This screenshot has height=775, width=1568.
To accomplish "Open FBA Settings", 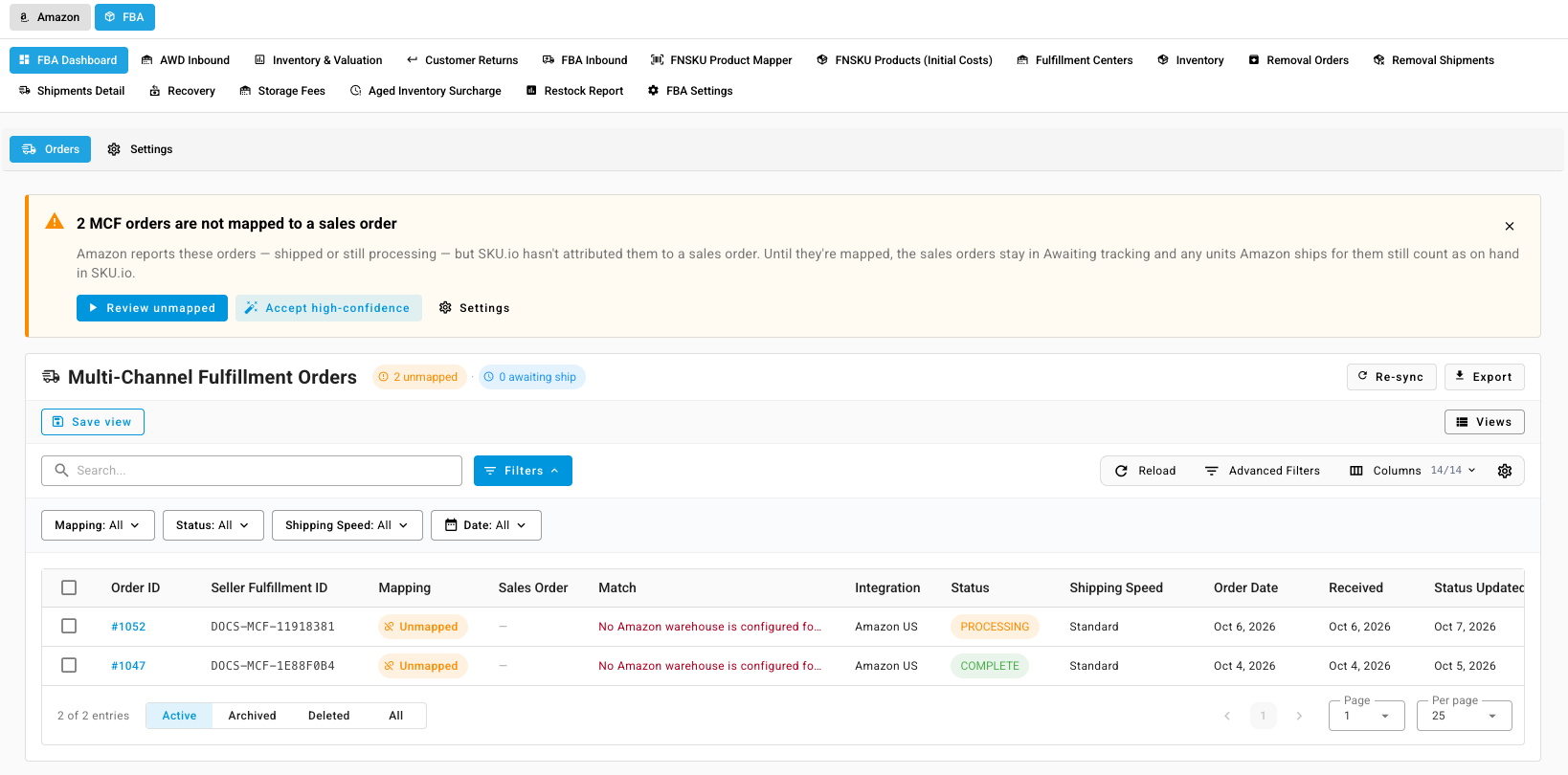I will click(x=690, y=91).
